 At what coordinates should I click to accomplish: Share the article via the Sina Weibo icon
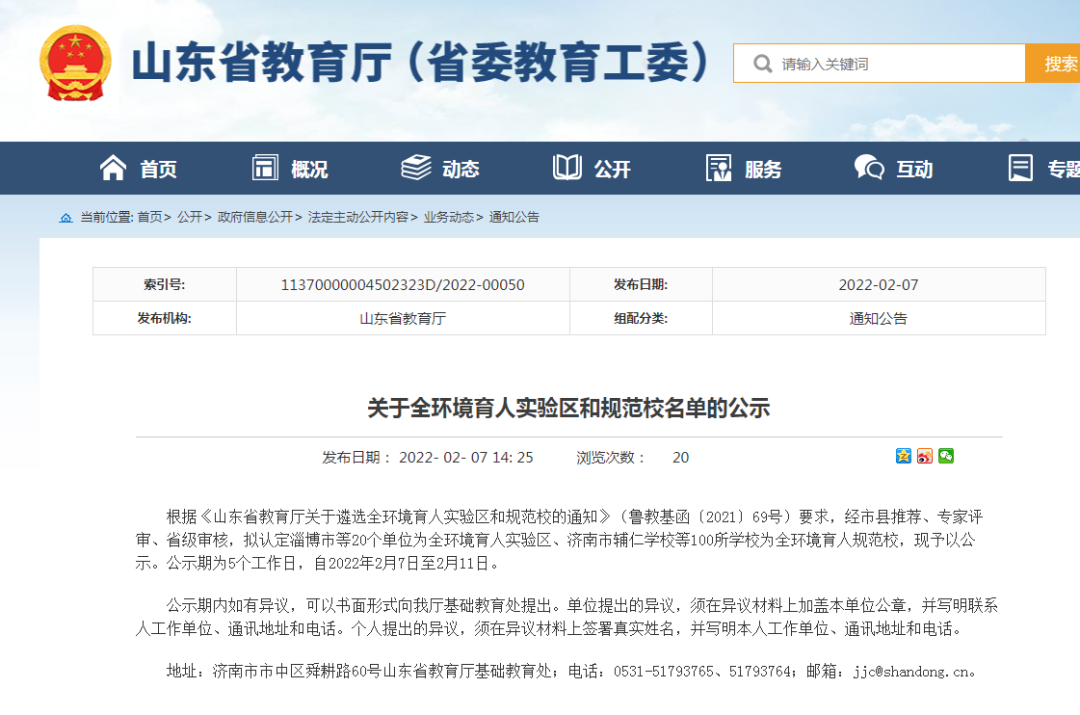click(925, 456)
